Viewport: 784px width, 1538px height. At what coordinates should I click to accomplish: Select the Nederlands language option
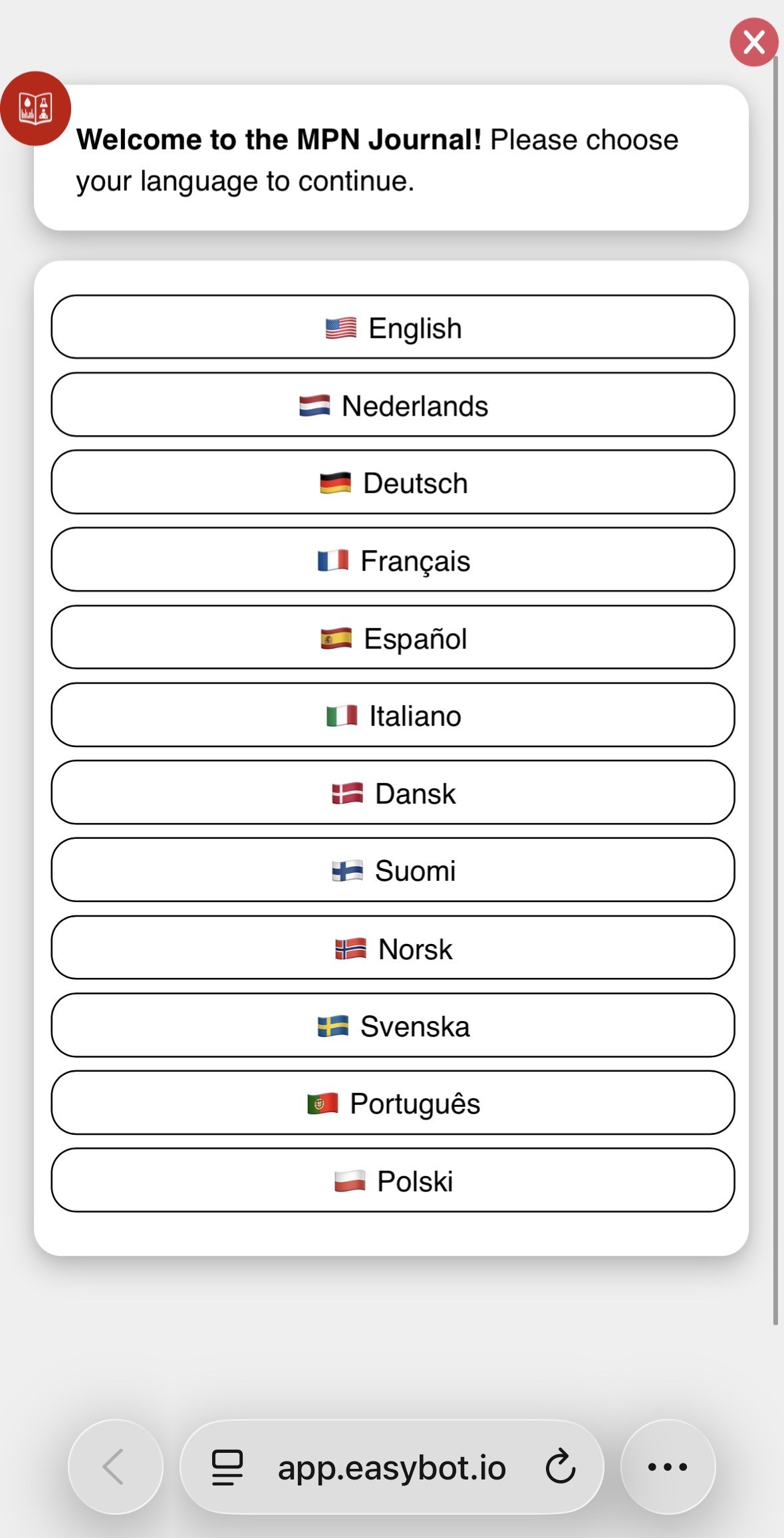[x=393, y=405]
